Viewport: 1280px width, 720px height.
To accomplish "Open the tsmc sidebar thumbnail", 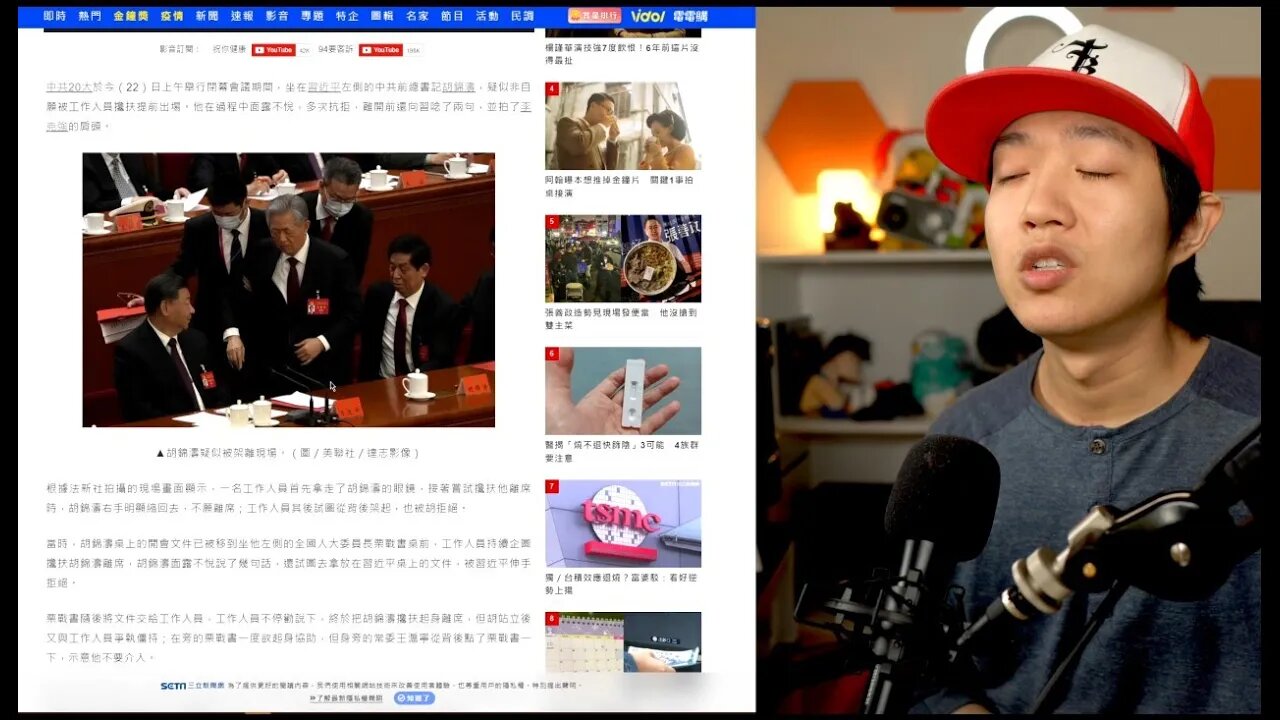I will [623, 523].
